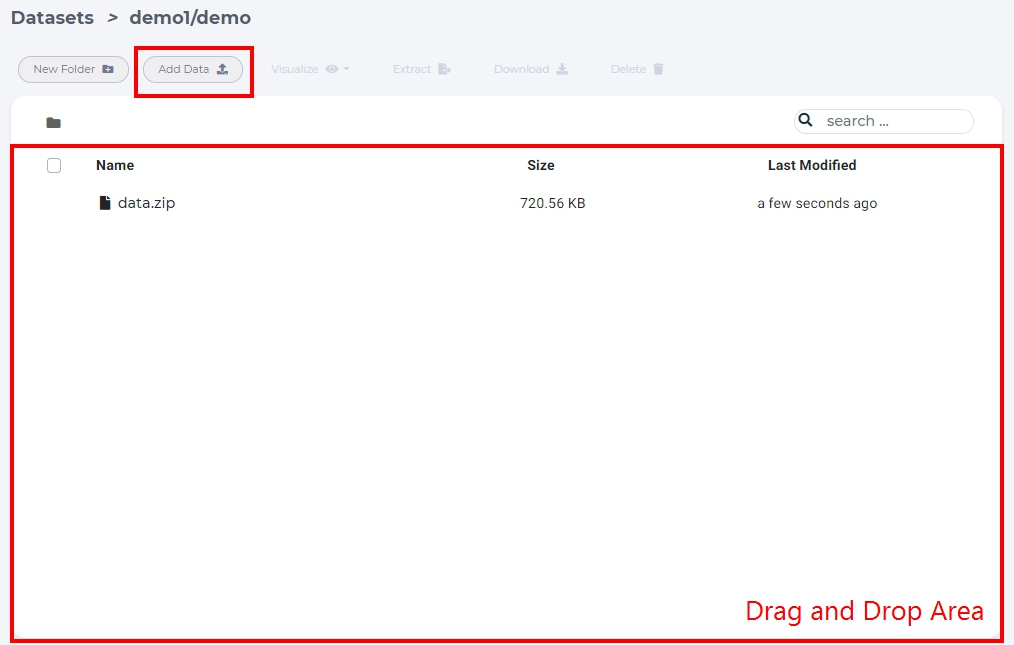Focus the search input field
The width and height of the screenshot is (1014, 645).
(896, 121)
